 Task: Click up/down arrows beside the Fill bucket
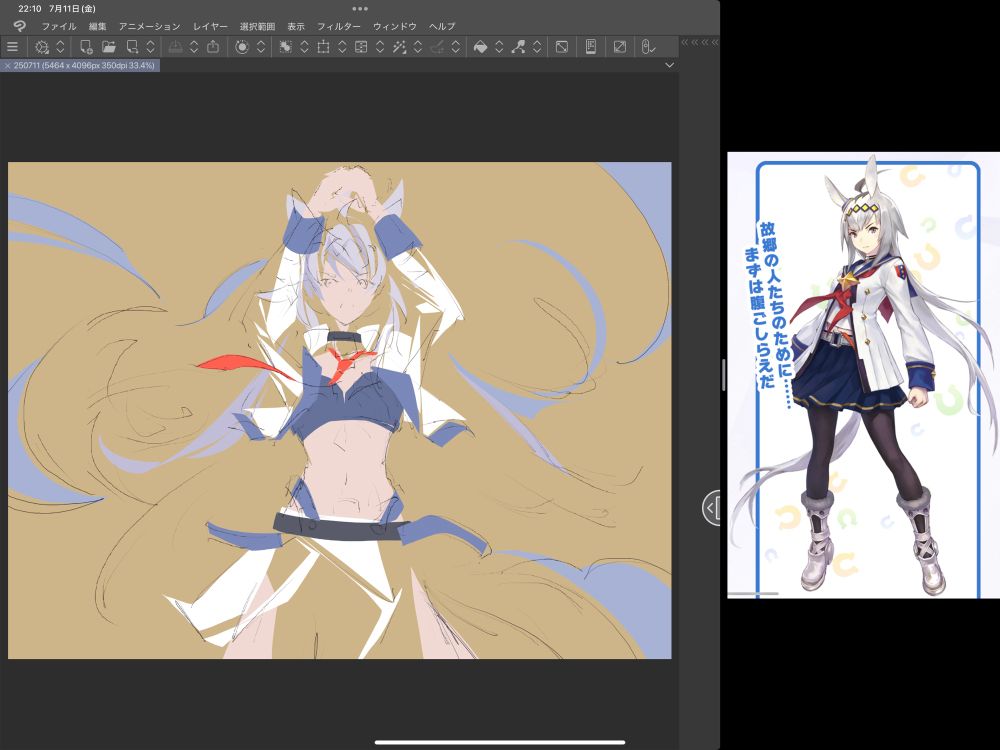coord(499,47)
